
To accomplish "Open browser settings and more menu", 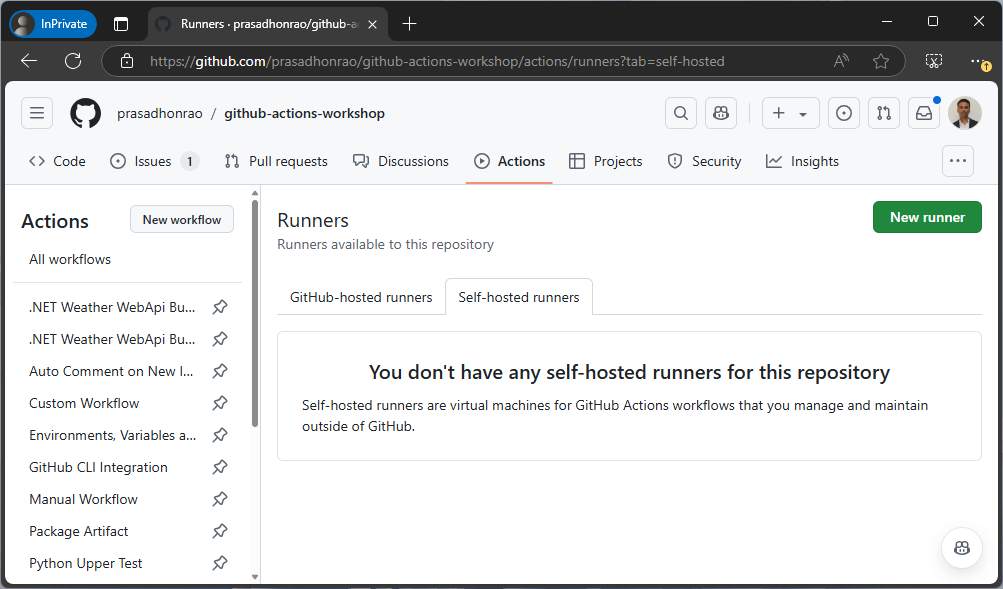I will point(979,61).
